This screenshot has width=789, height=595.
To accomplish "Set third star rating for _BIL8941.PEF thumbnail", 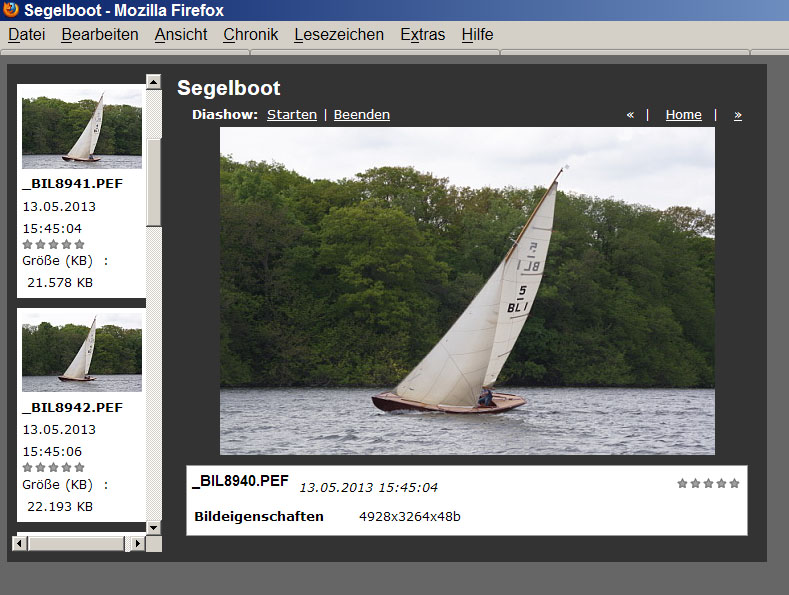I will (x=54, y=244).
